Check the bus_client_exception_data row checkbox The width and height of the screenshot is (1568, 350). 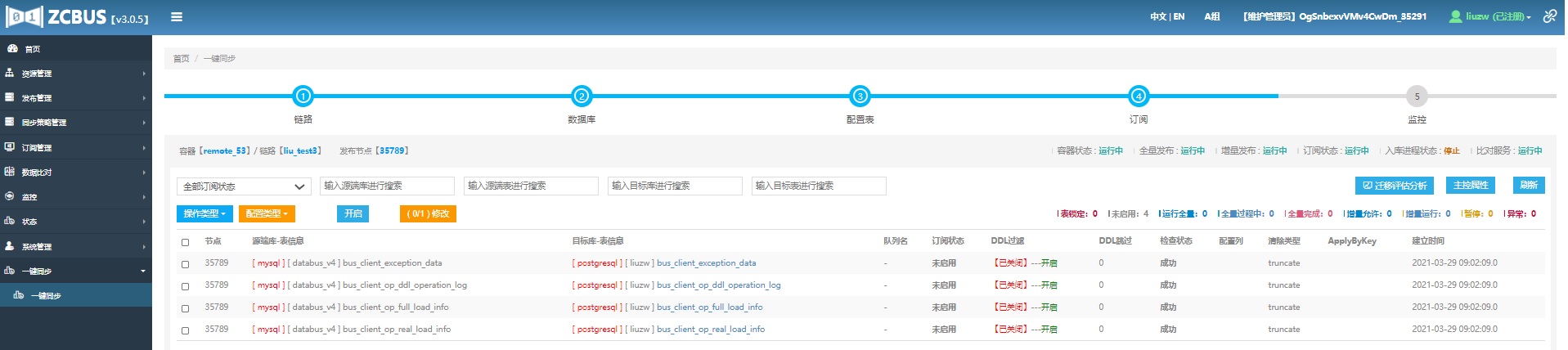(x=185, y=264)
